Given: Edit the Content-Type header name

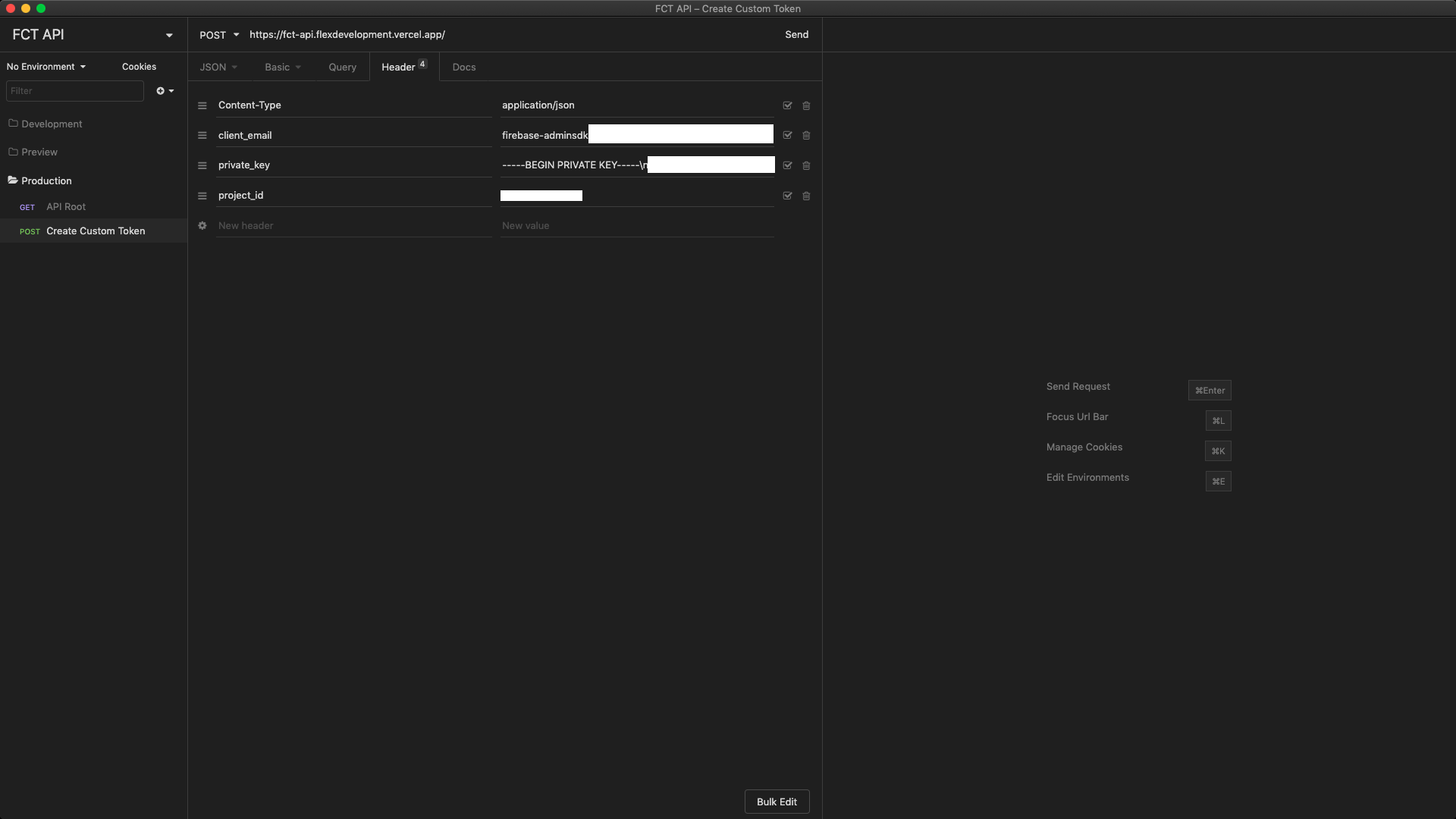Looking at the screenshot, I should [x=354, y=105].
